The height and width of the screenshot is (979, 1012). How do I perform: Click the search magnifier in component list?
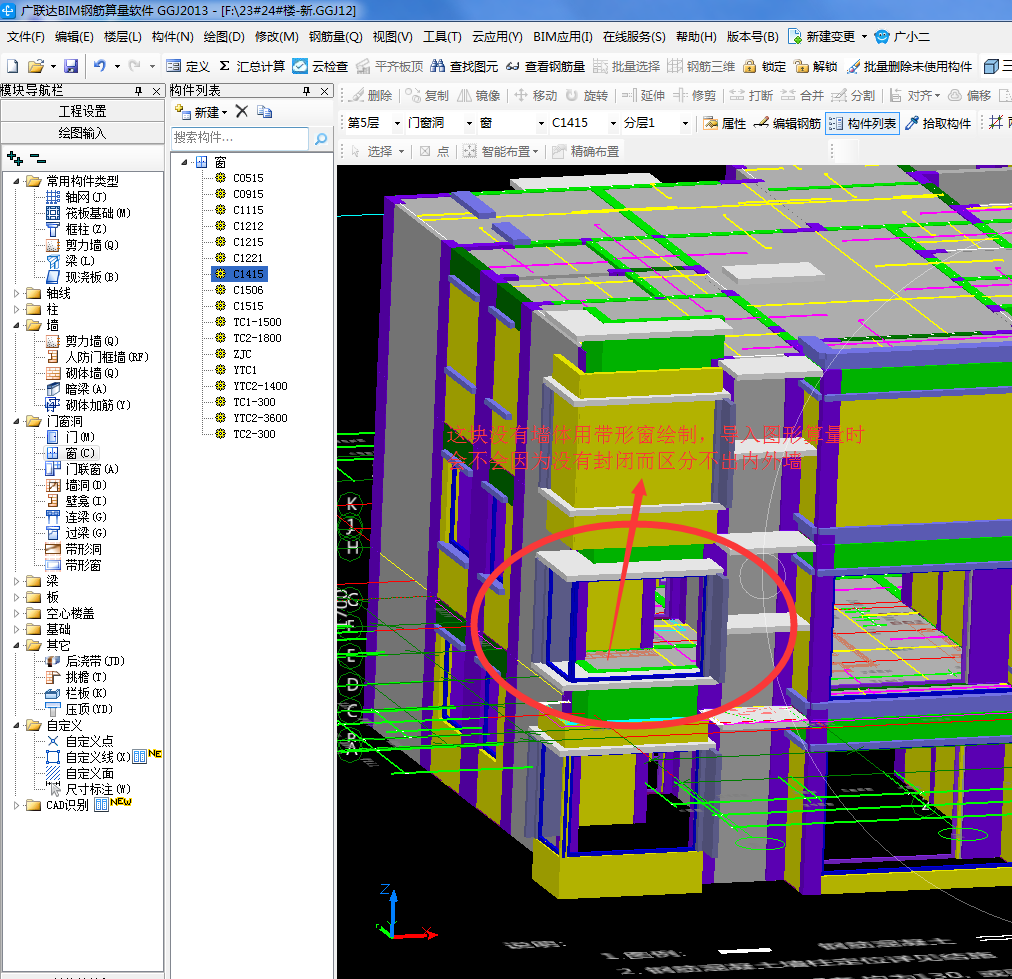tap(321, 138)
